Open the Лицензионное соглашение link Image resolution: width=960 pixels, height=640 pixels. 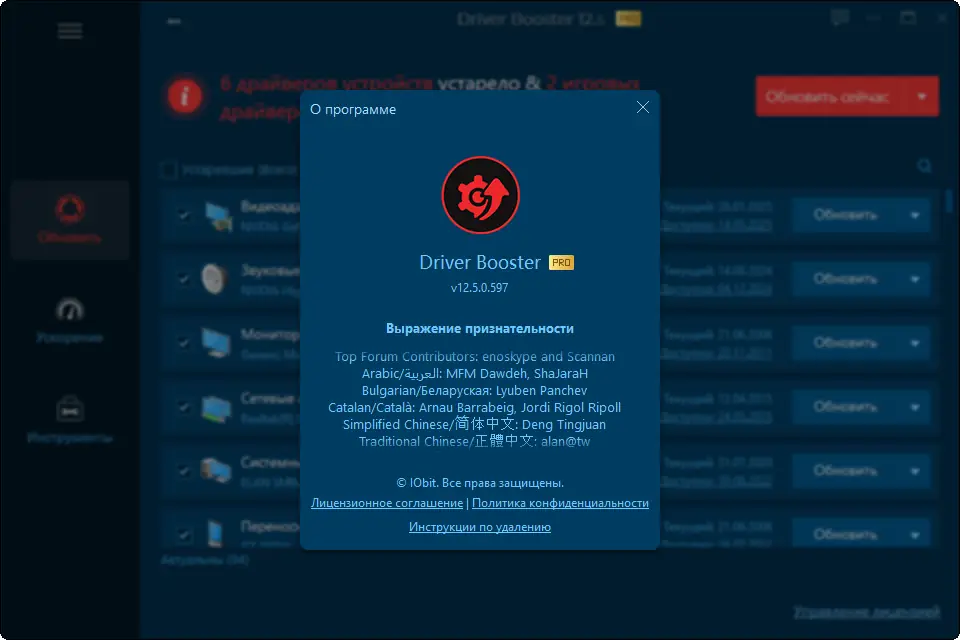click(x=387, y=503)
